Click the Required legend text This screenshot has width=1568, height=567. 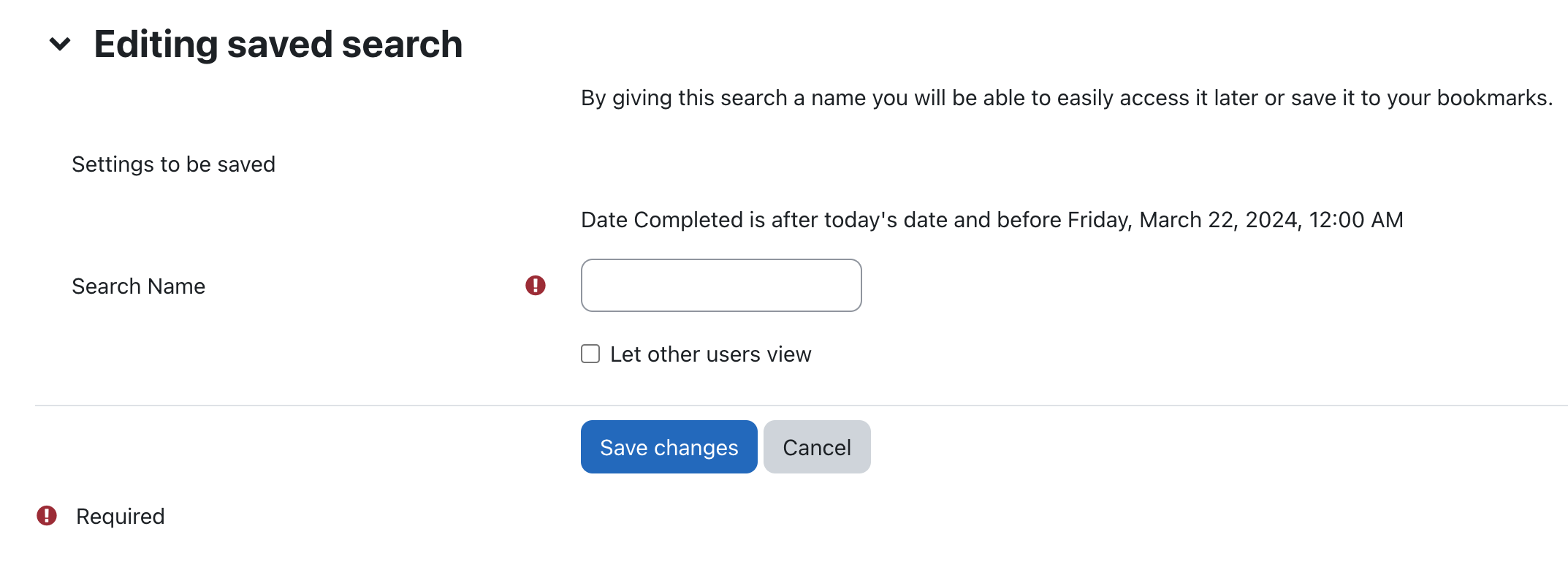[x=120, y=517]
